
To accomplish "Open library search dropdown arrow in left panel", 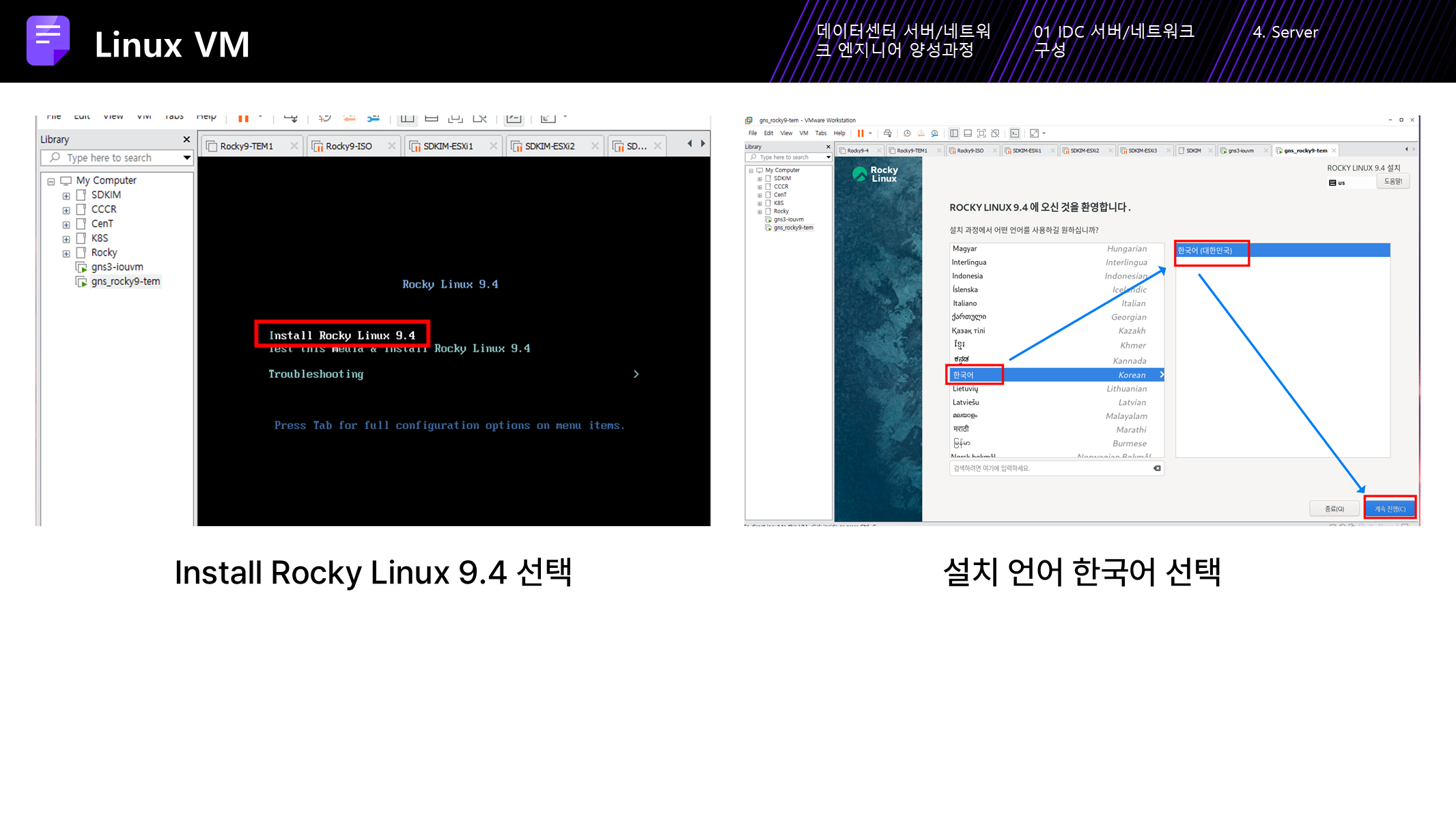I will tap(186, 158).
